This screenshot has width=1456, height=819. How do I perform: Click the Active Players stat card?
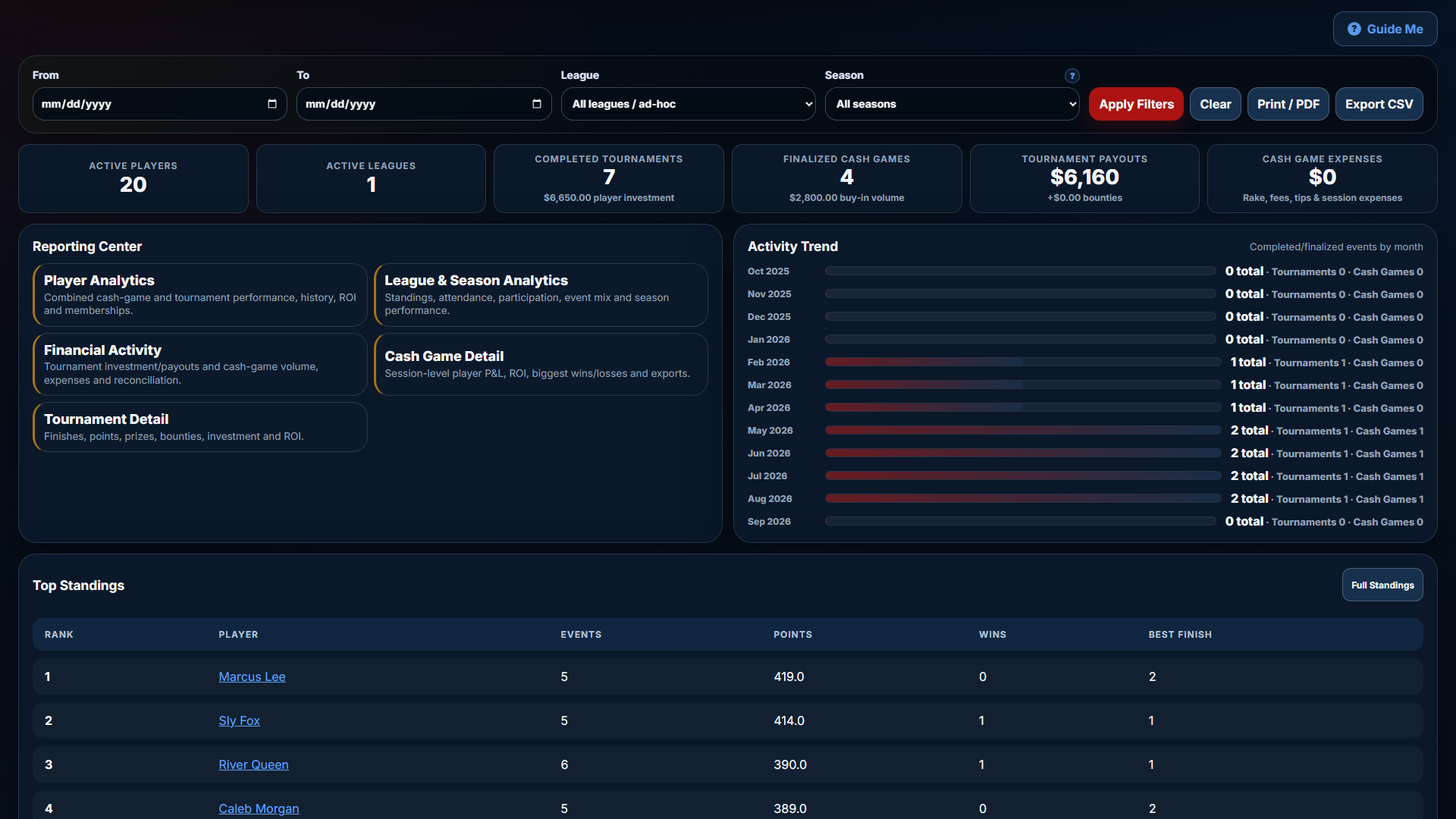(133, 178)
